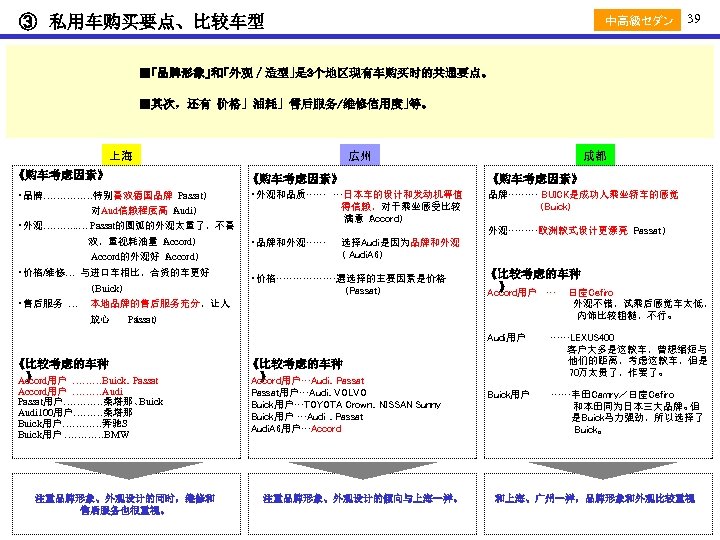Select the purple '広州' city label
Image resolution: width=720 pixels, height=540 pixels.
[x=360, y=155]
